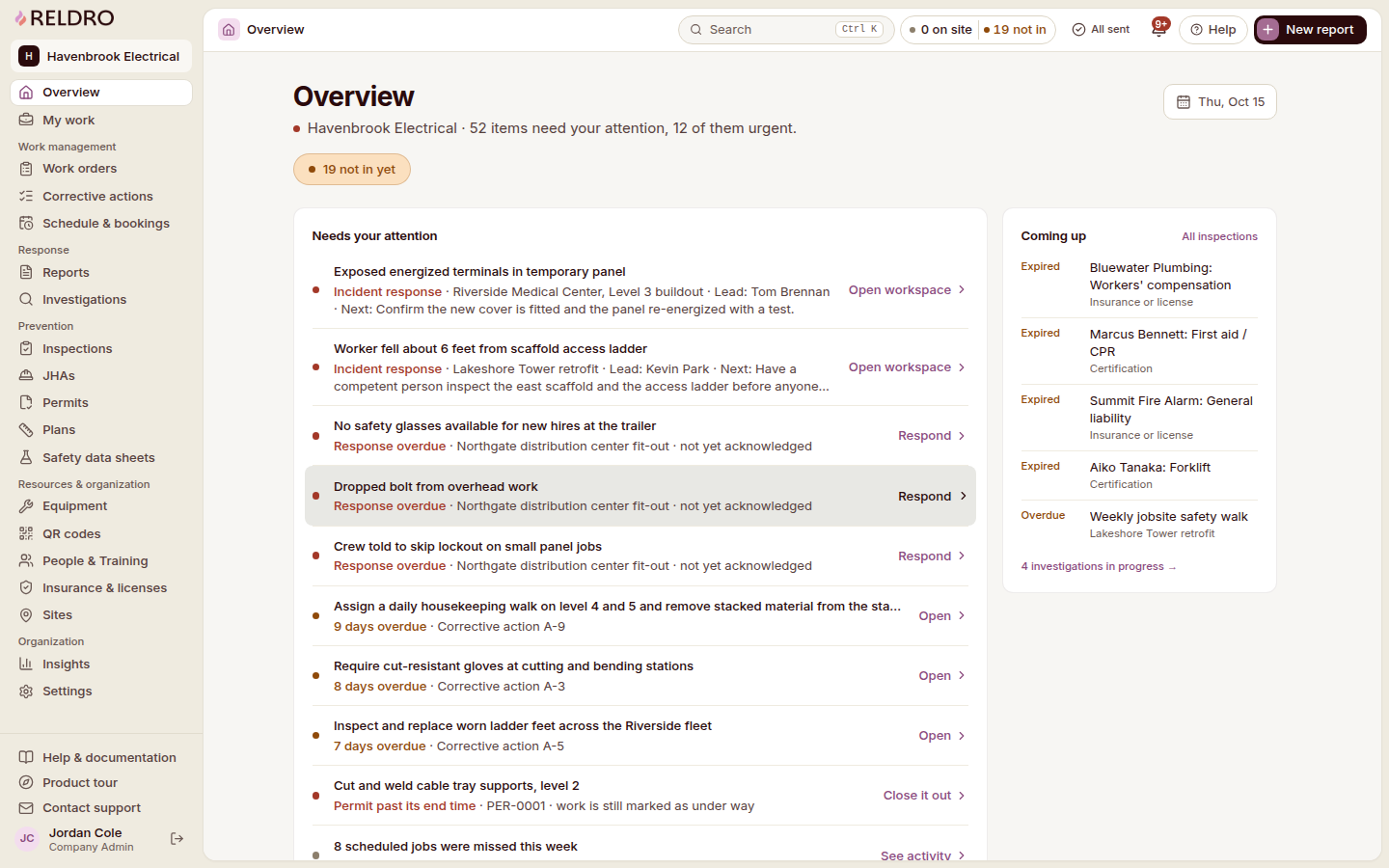
Task: Open workspace for scaffold ladder fall incident
Action: tap(907, 367)
